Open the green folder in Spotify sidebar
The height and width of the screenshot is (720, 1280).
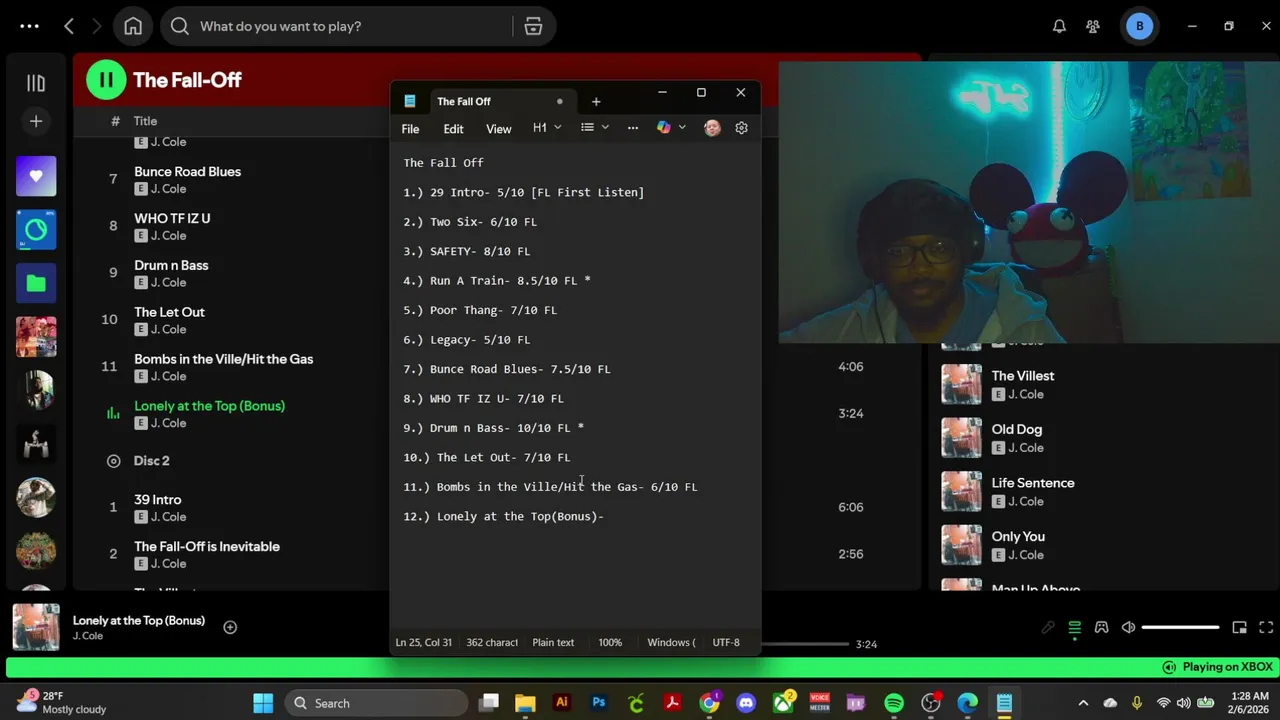click(x=36, y=283)
